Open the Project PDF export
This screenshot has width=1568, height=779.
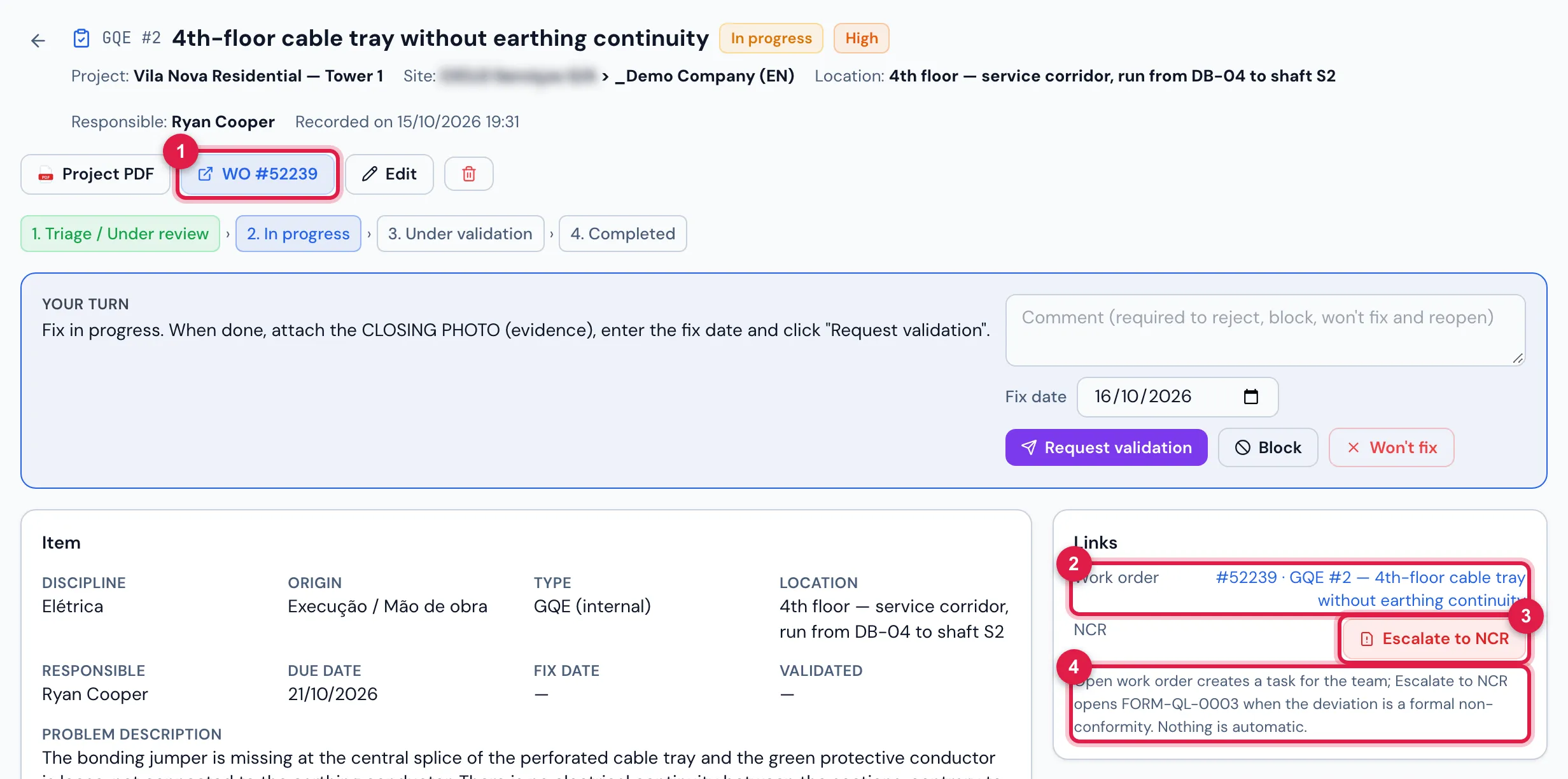95,174
